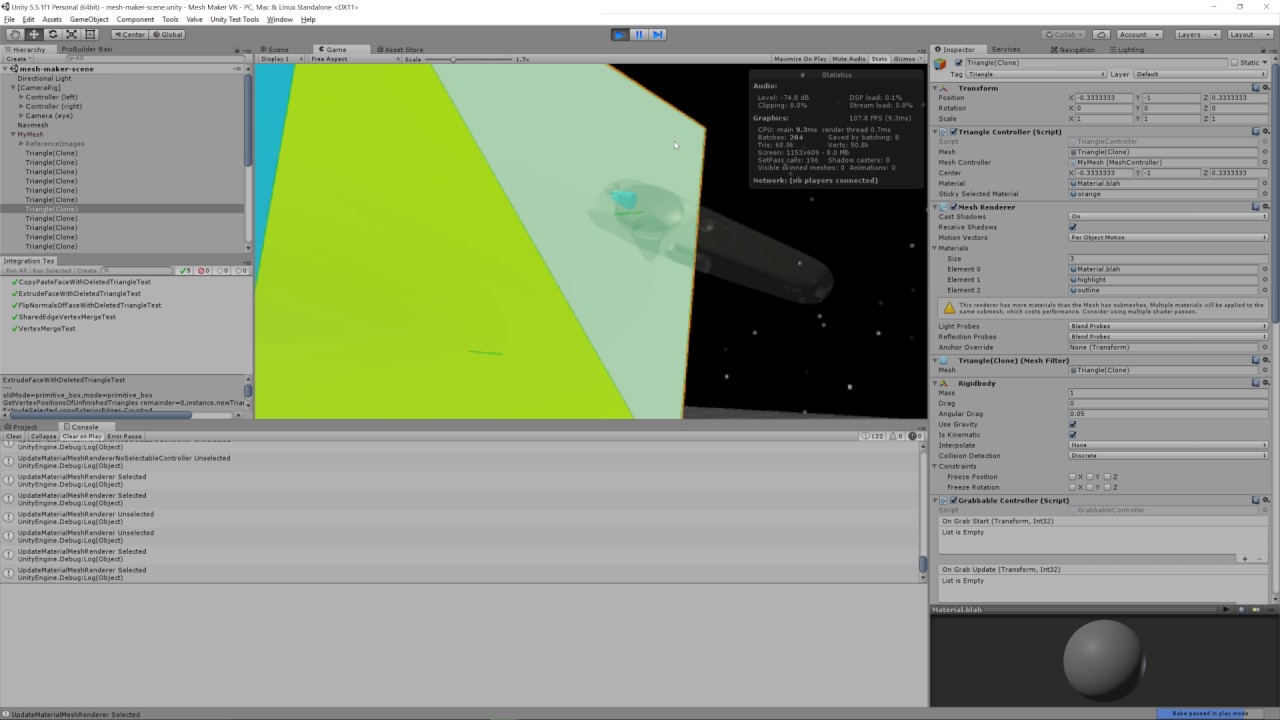Select Triangle(Clone) in the Hierarchy
The height and width of the screenshot is (720, 1280).
[52, 209]
